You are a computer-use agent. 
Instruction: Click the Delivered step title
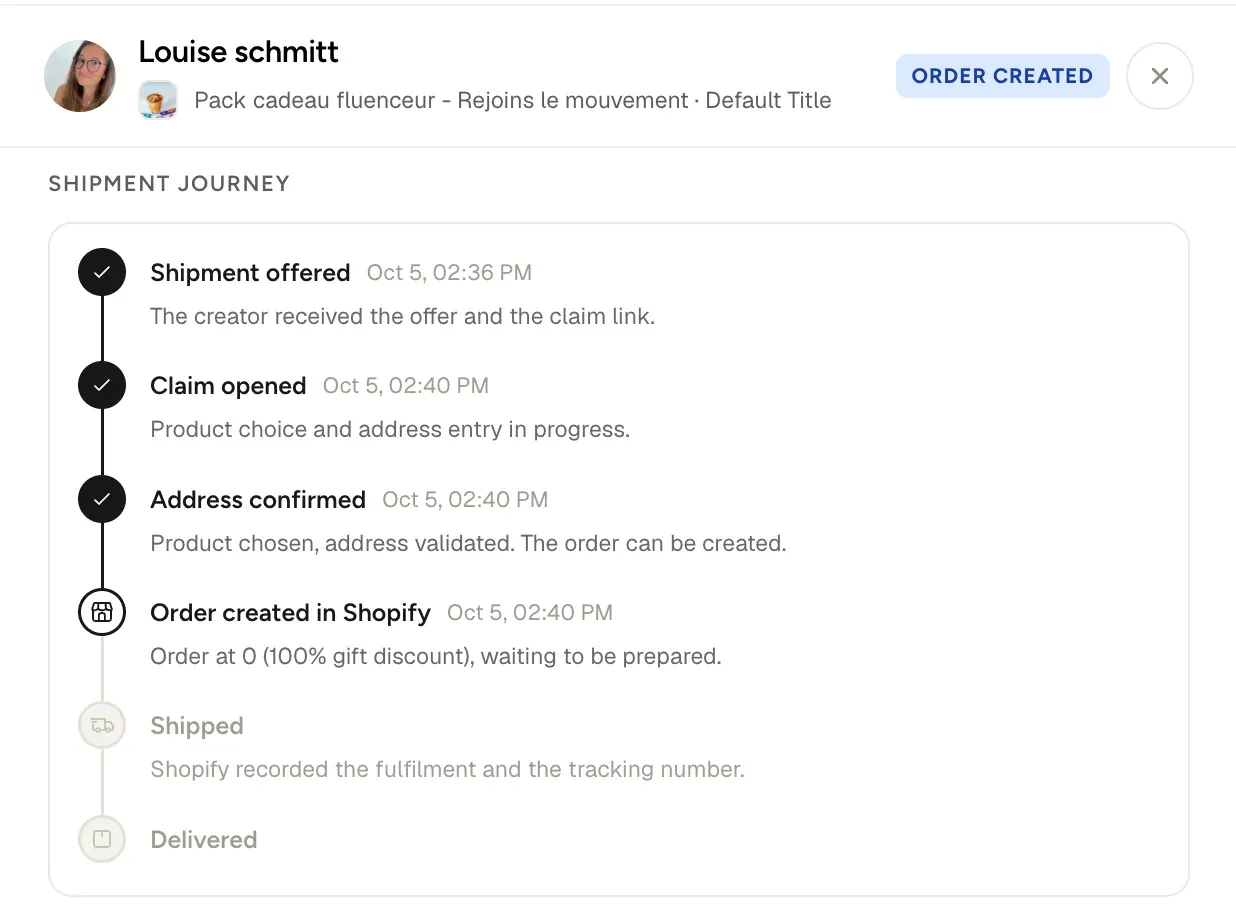pyautogui.click(x=204, y=840)
